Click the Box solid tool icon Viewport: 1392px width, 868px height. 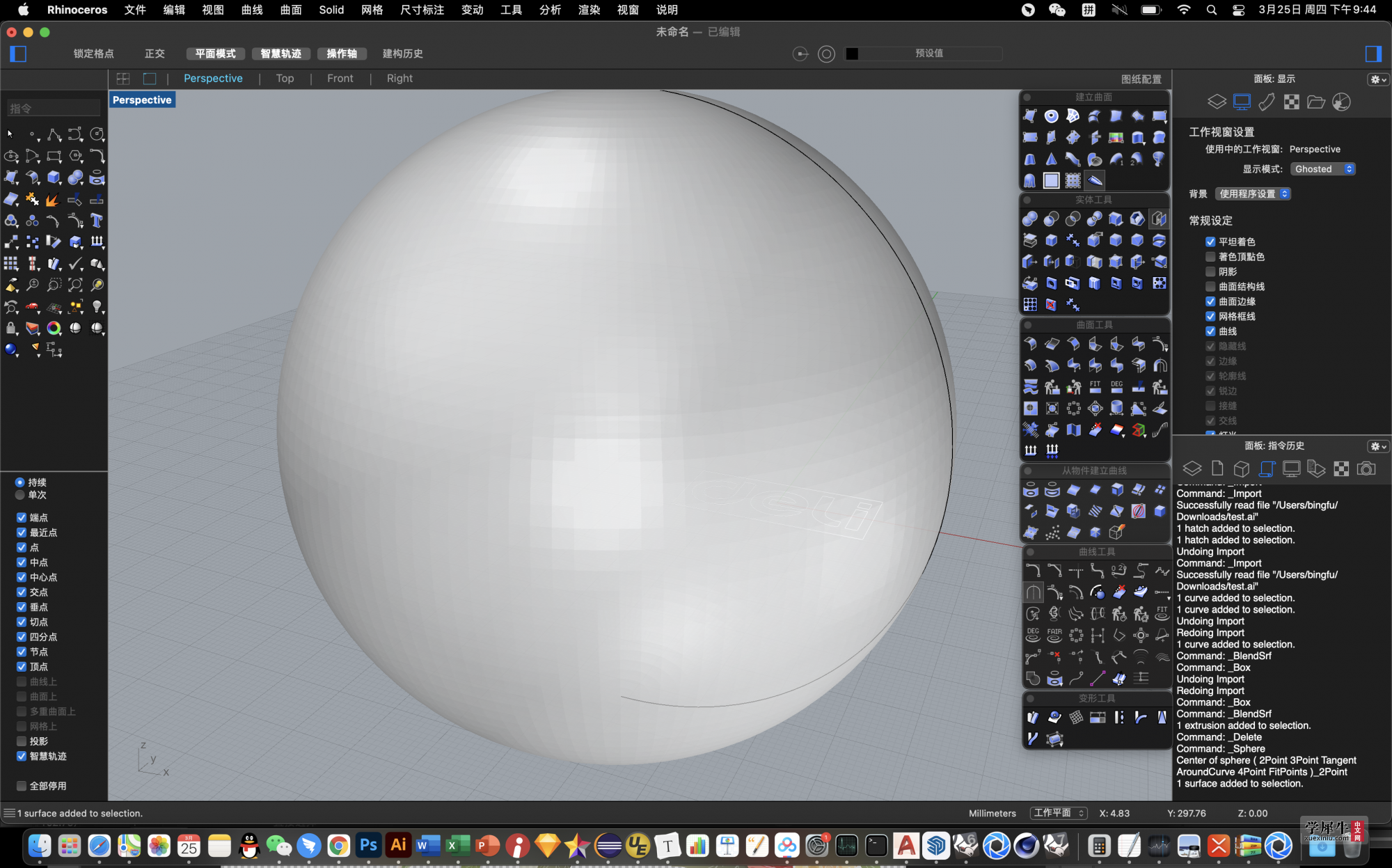point(1051,240)
